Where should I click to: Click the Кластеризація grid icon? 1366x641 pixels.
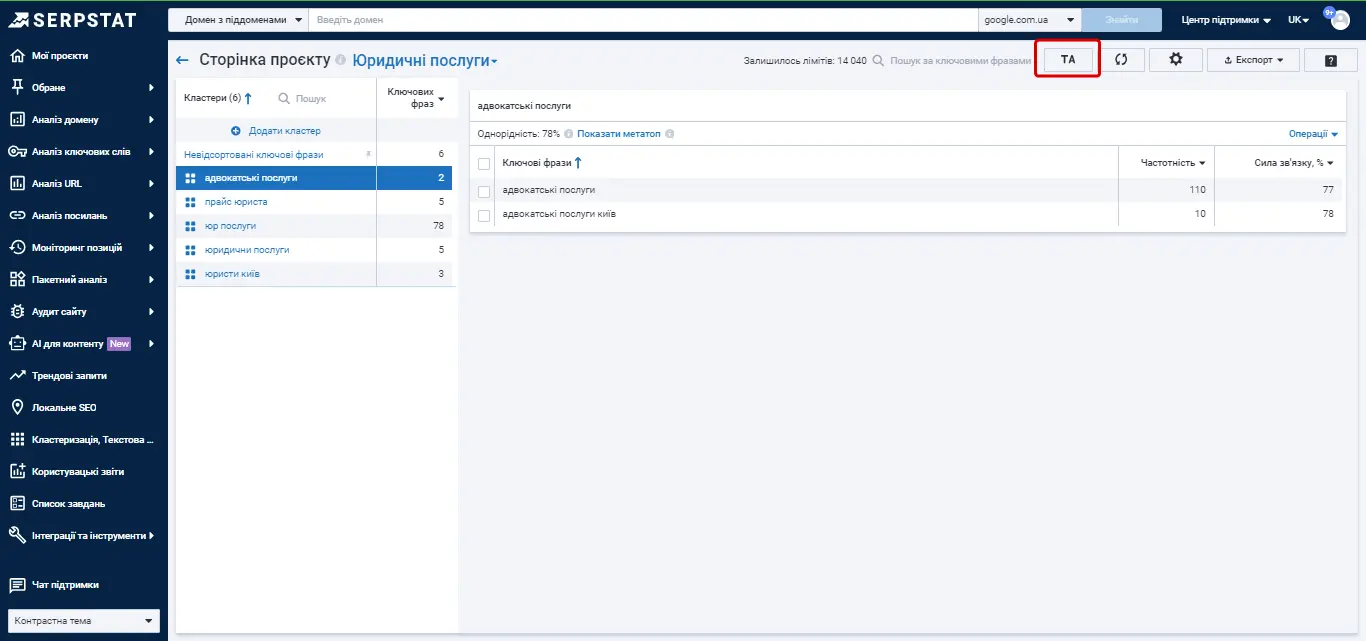(x=17, y=440)
